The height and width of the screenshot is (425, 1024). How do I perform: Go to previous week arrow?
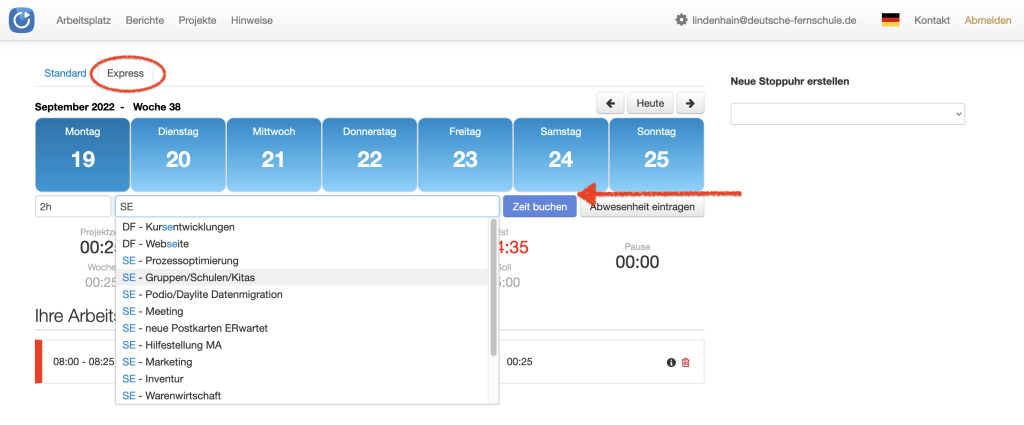(x=610, y=103)
